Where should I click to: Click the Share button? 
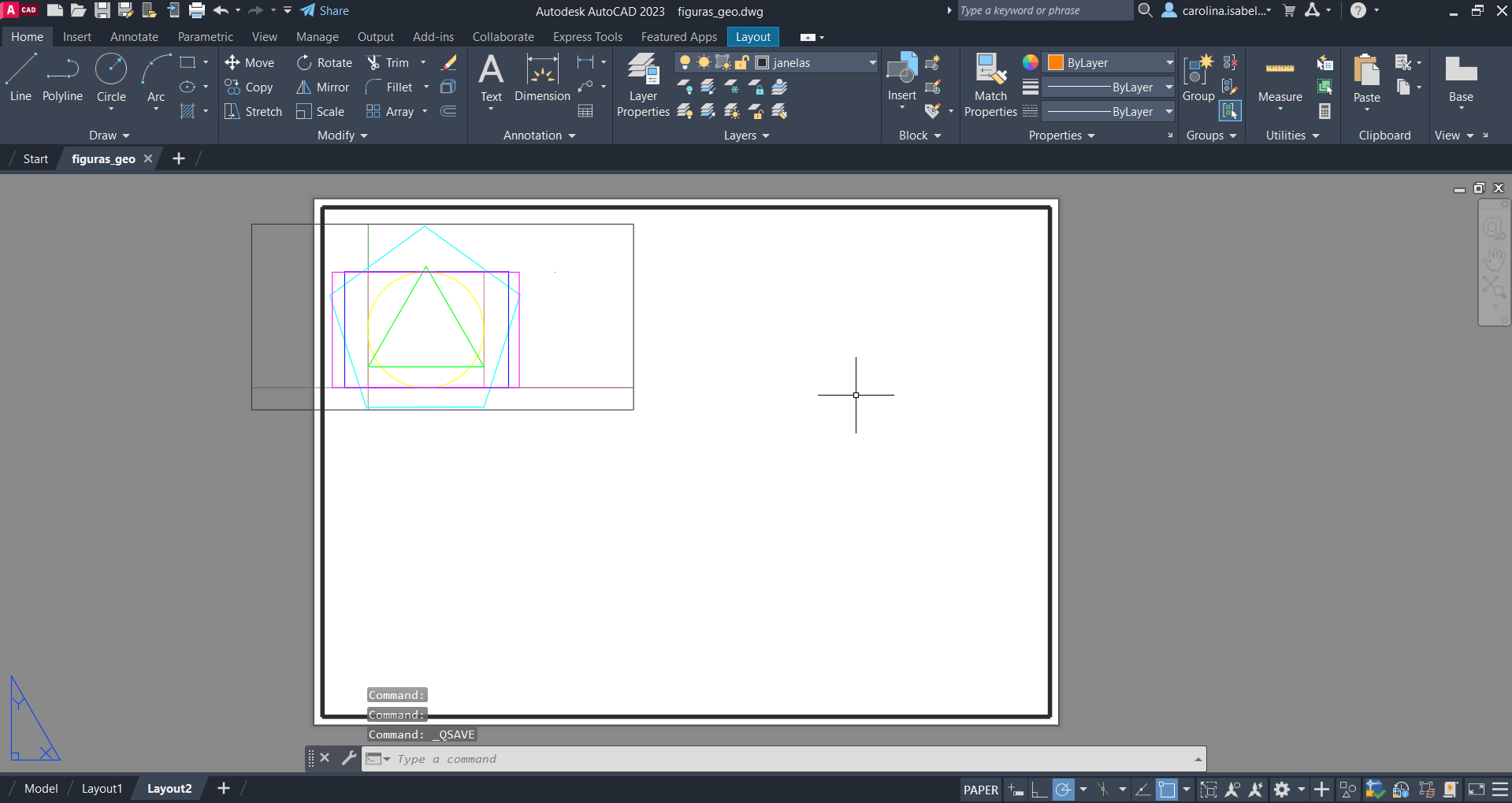pos(325,11)
